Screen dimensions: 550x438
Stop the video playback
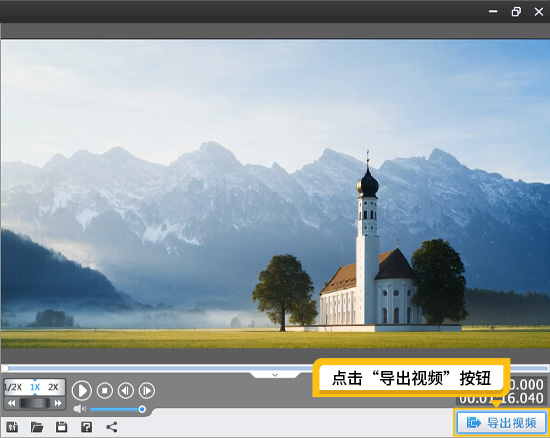click(105, 390)
